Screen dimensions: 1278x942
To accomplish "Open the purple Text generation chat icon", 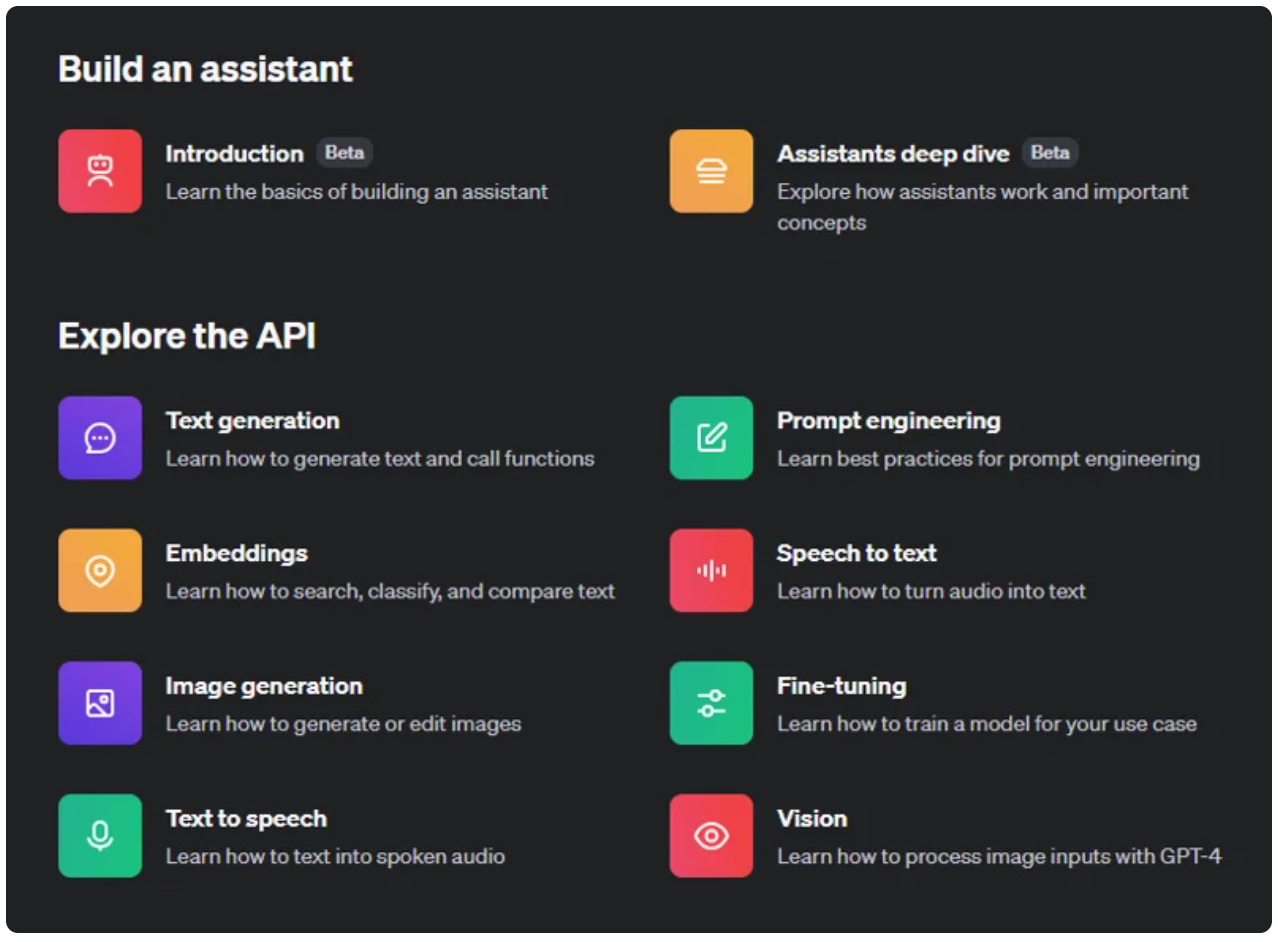I will tap(100, 438).
